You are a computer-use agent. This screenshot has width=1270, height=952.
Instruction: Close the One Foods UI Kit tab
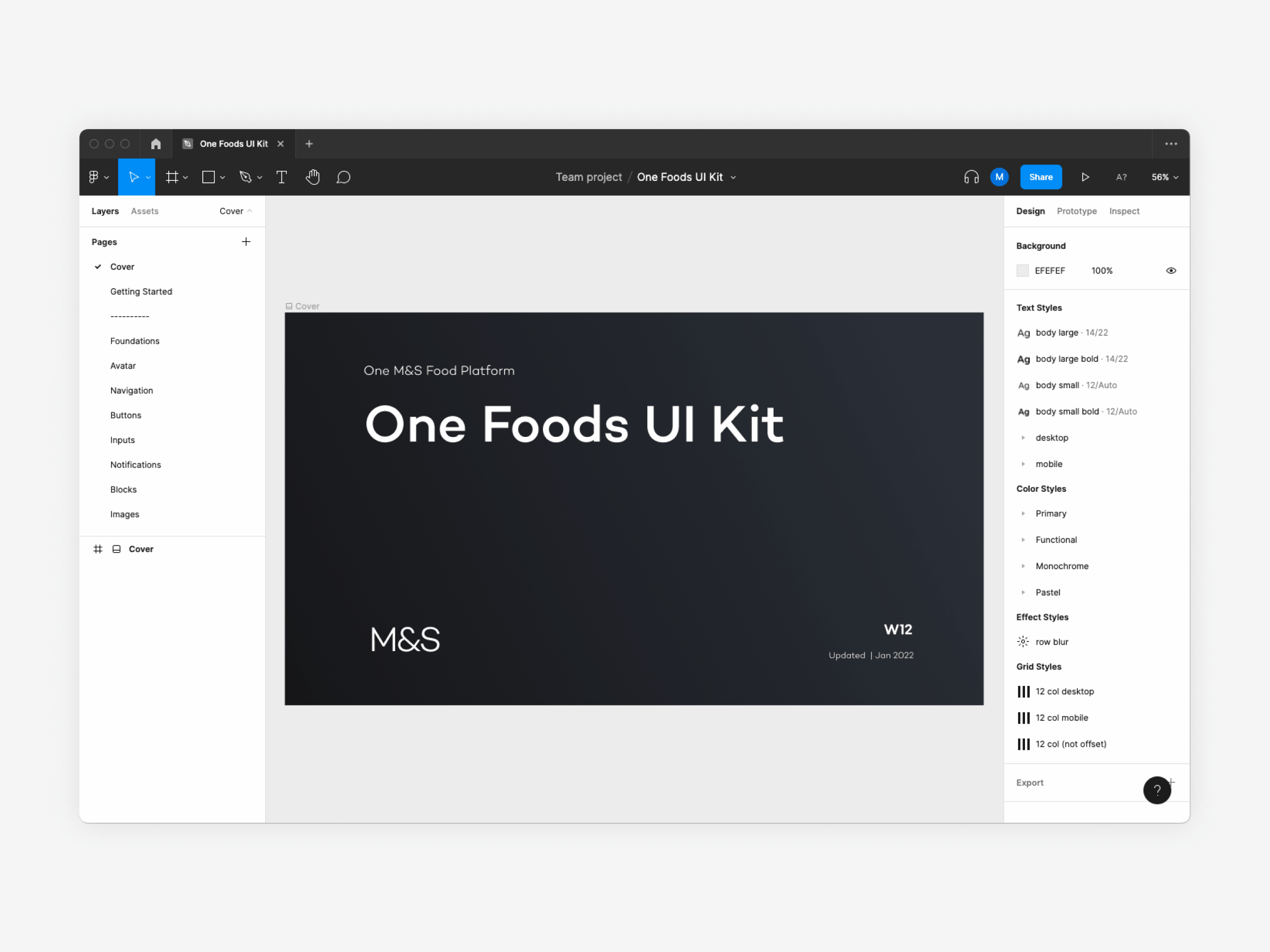pos(281,143)
